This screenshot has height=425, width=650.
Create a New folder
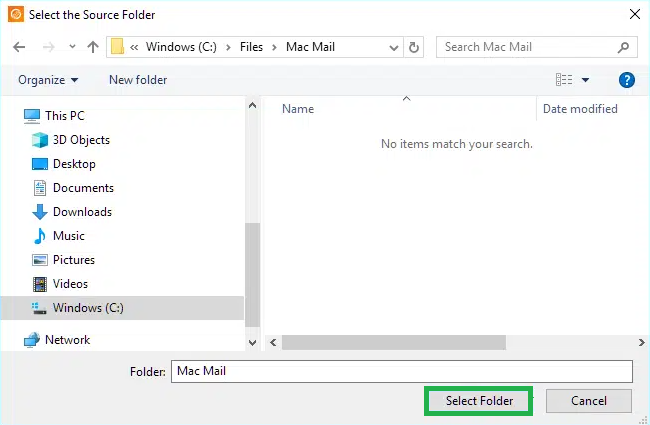(138, 80)
